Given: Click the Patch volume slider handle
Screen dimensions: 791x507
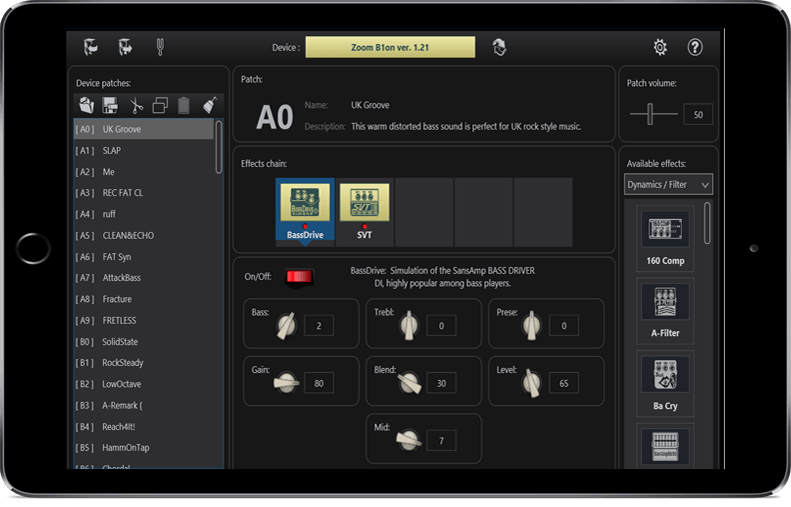Looking at the screenshot, I should (653, 115).
